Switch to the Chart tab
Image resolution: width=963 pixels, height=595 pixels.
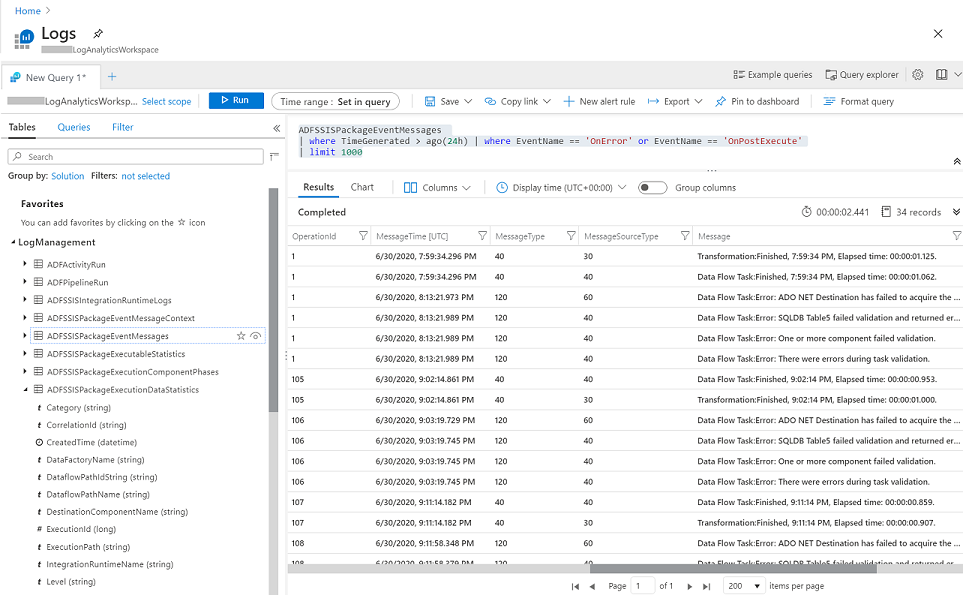pyautogui.click(x=363, y=187)
